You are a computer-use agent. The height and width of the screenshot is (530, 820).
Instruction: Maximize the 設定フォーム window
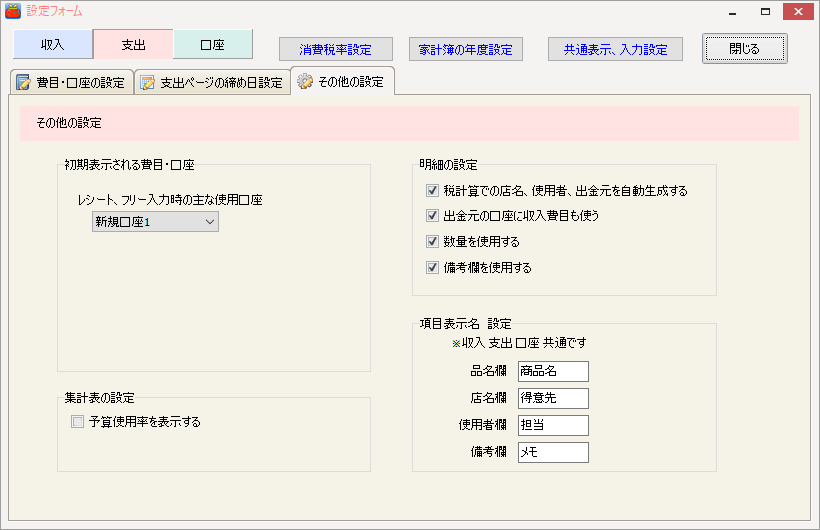point(765,12)
